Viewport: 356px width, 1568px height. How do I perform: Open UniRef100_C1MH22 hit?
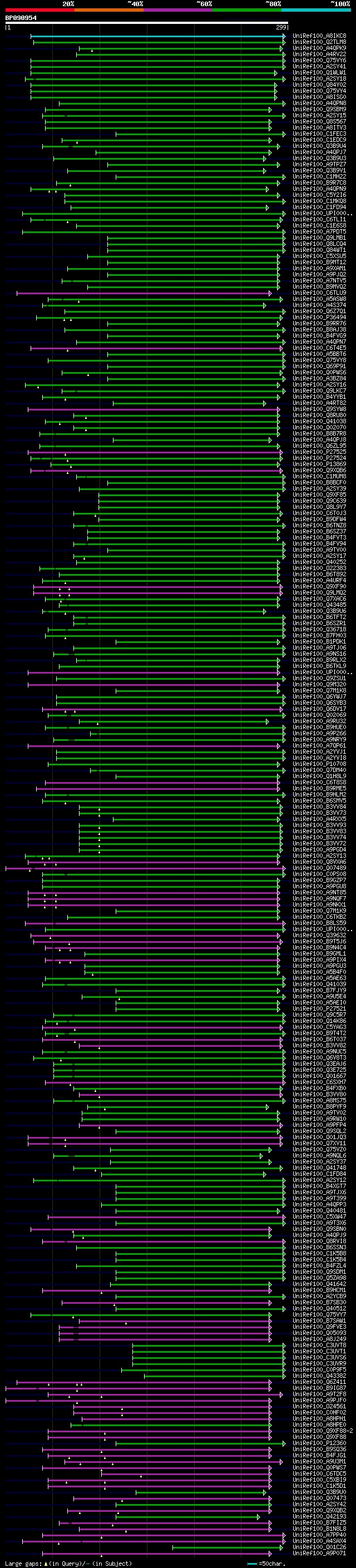(x=319, y=176)
